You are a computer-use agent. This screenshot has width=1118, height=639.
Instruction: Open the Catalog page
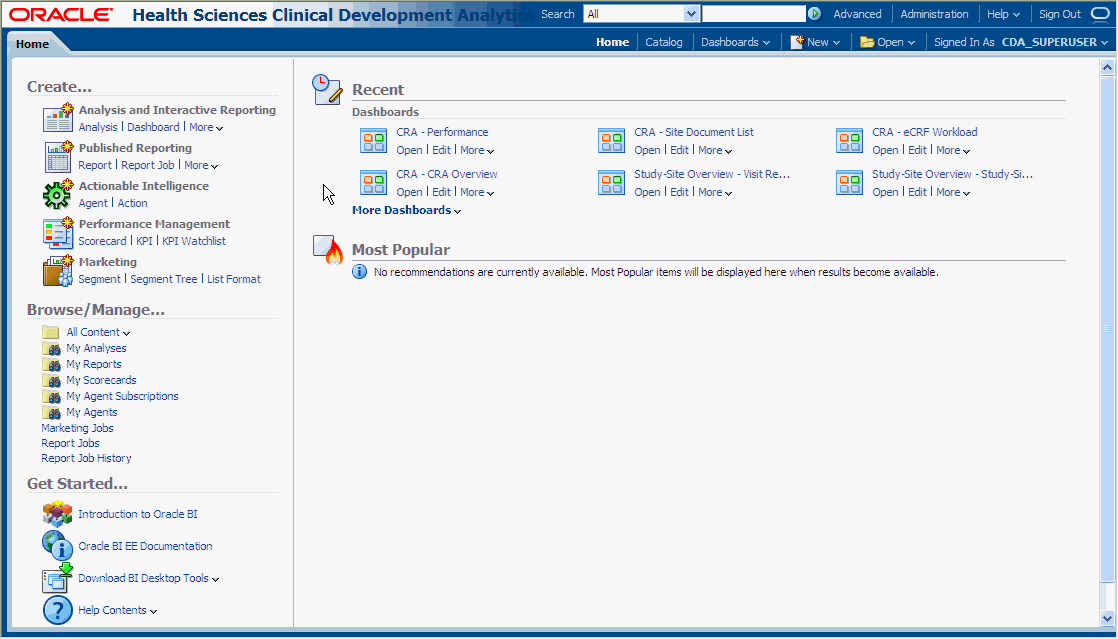pyautogui.click(x=664, y=42)
